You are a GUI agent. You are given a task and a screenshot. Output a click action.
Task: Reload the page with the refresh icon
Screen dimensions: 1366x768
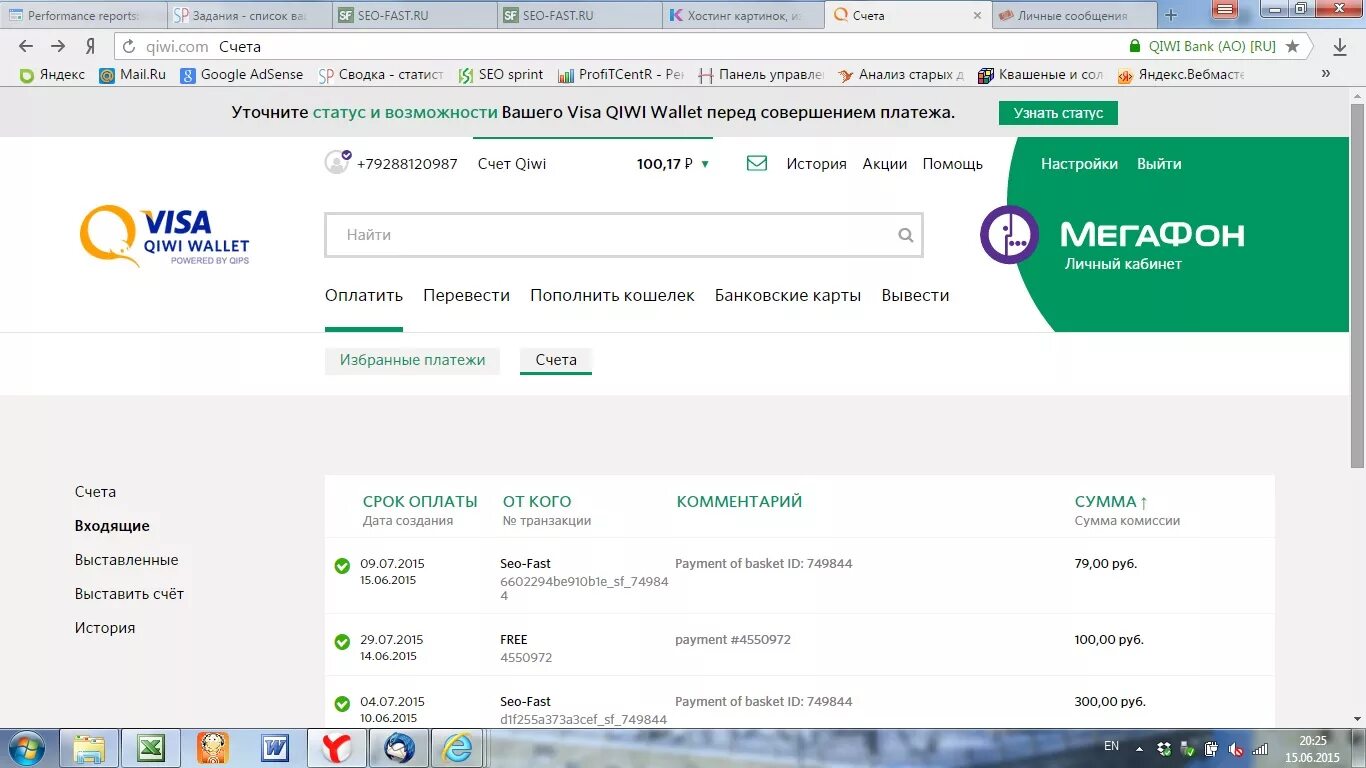(128, 46)
